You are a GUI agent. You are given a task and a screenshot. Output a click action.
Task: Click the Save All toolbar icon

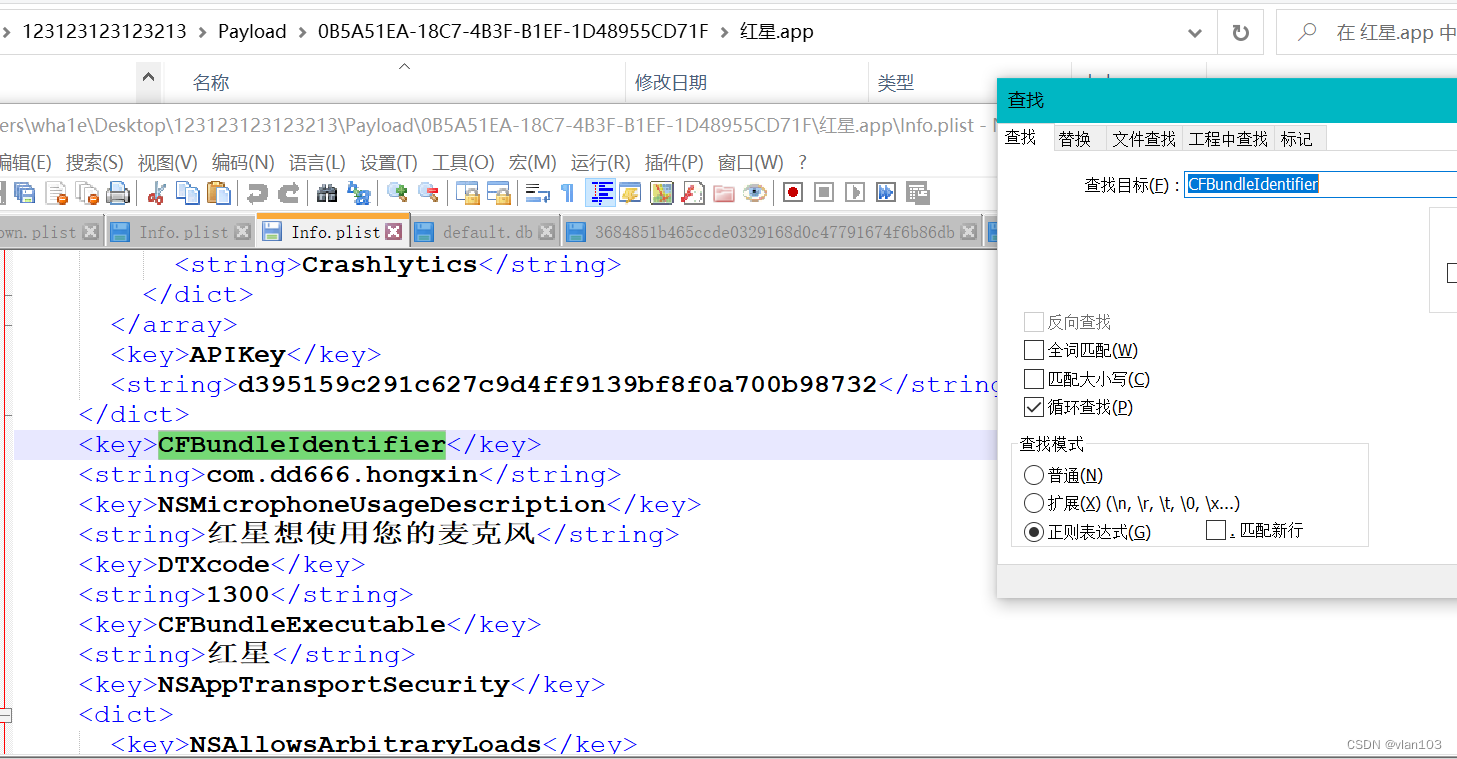click(x=25, y=192)
